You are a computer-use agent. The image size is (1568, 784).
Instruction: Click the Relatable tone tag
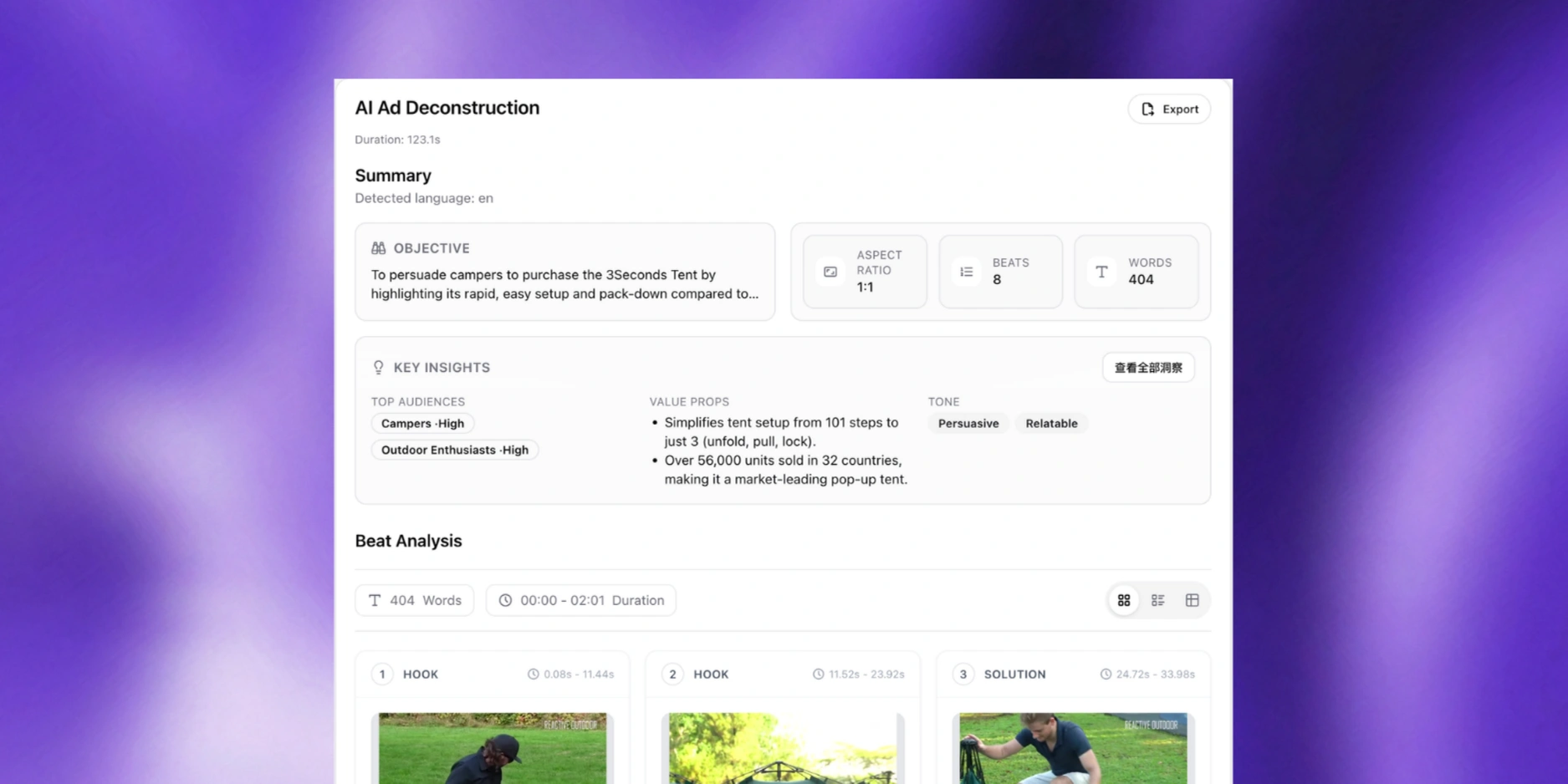(x=1051, y=424)
